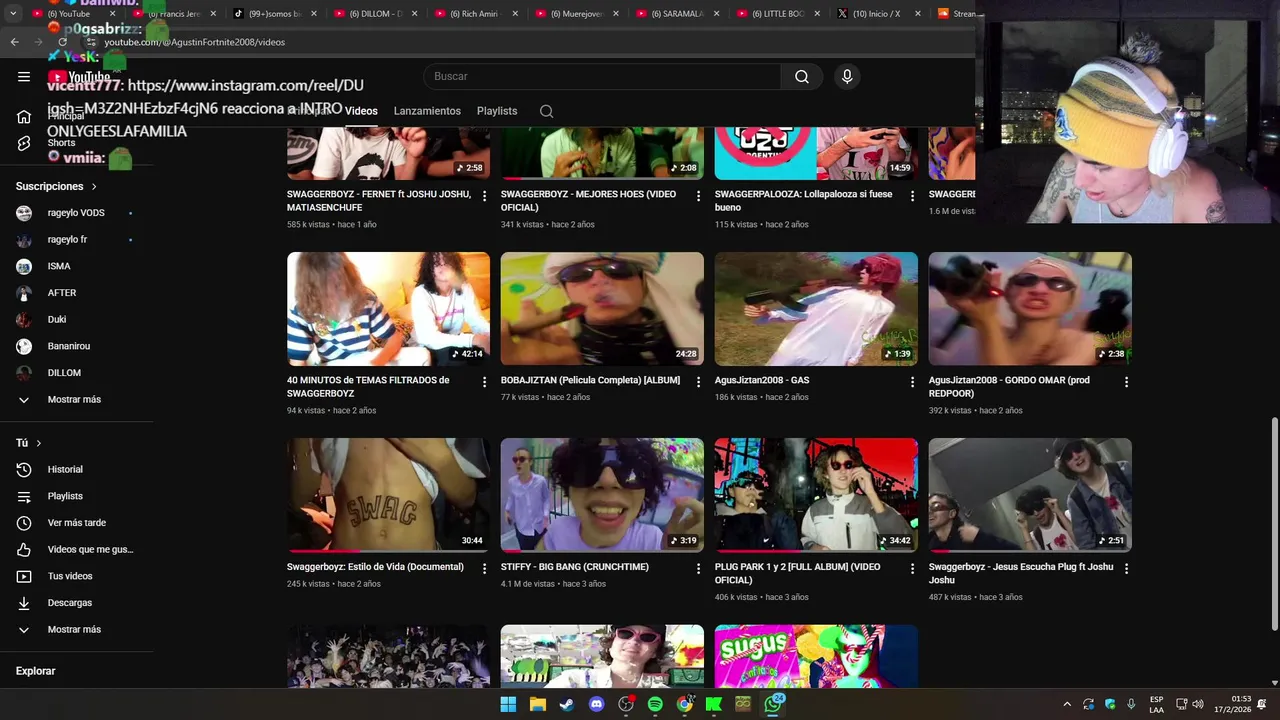This screenshot has height=720, width=1280.
Task: Play PLUG PART 1 y 2 thumbnail
Action: point(816,495)
